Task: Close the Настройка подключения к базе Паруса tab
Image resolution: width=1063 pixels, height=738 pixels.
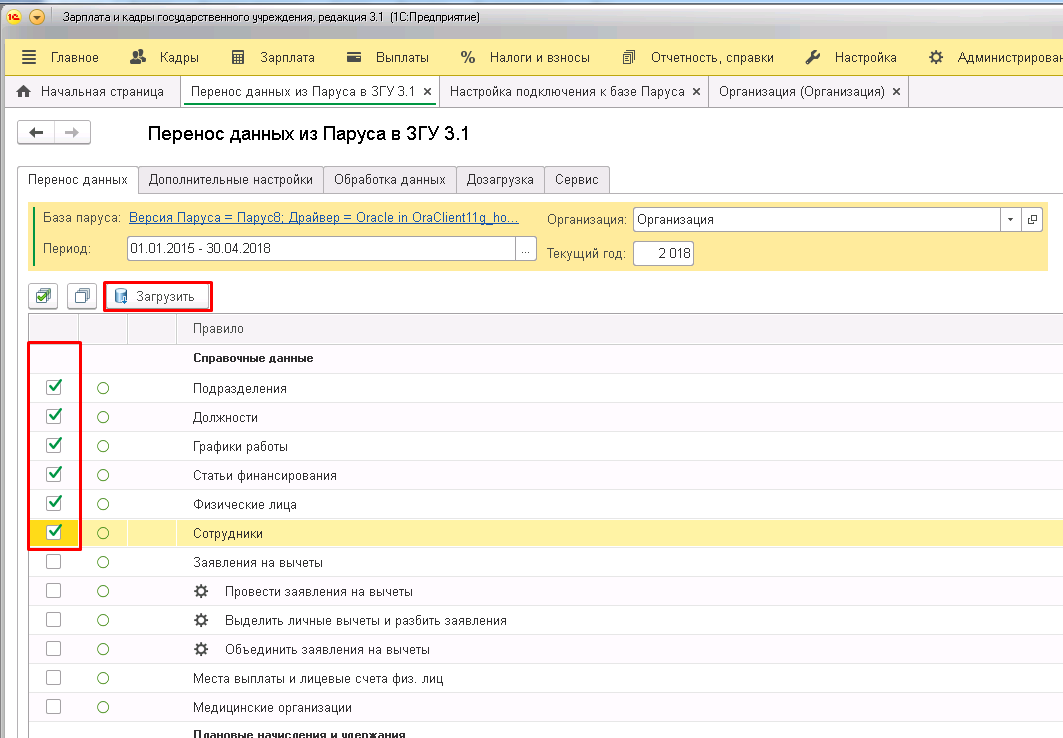Action: (x=696, y=92)
